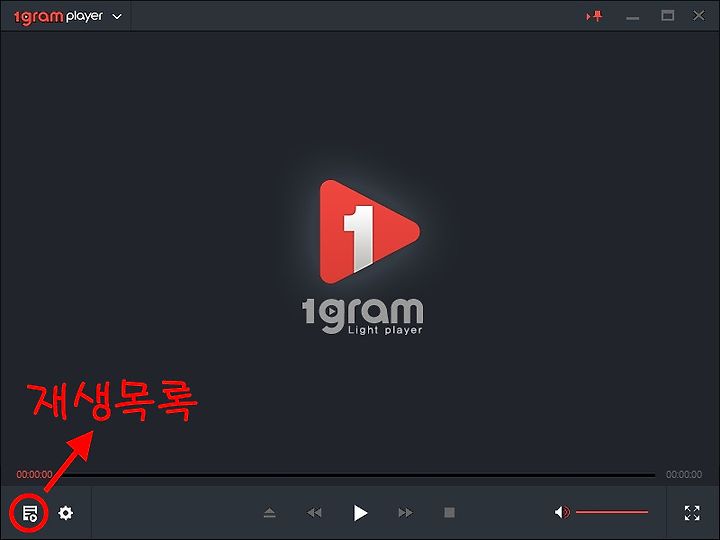Click the center 1gram Light player logo
720x540 pixels.
pyautogui.click(x=363, y=257)
